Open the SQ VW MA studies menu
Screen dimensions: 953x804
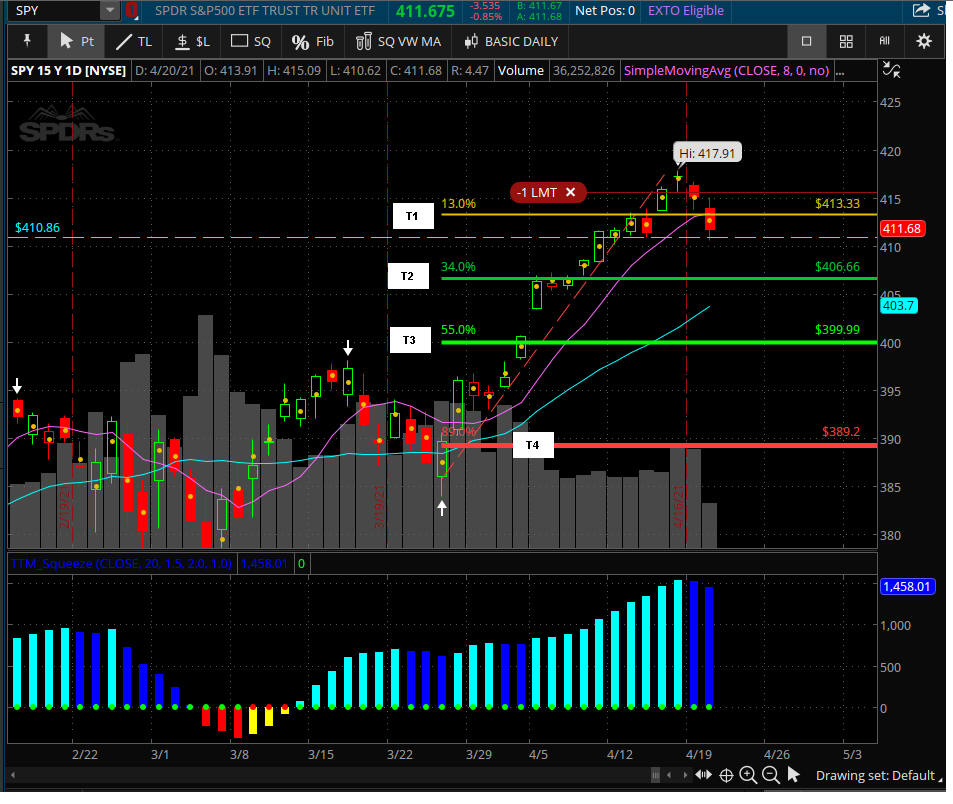(397, 41)
